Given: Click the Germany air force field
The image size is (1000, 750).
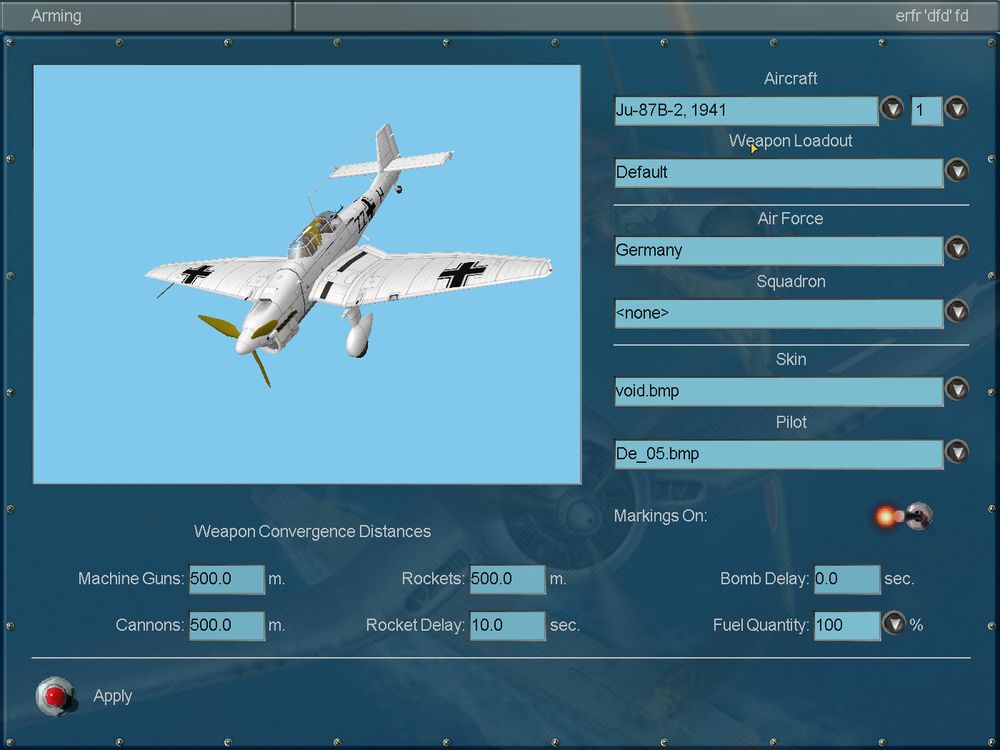Looking at the screenshot, I should pos(778,251).
